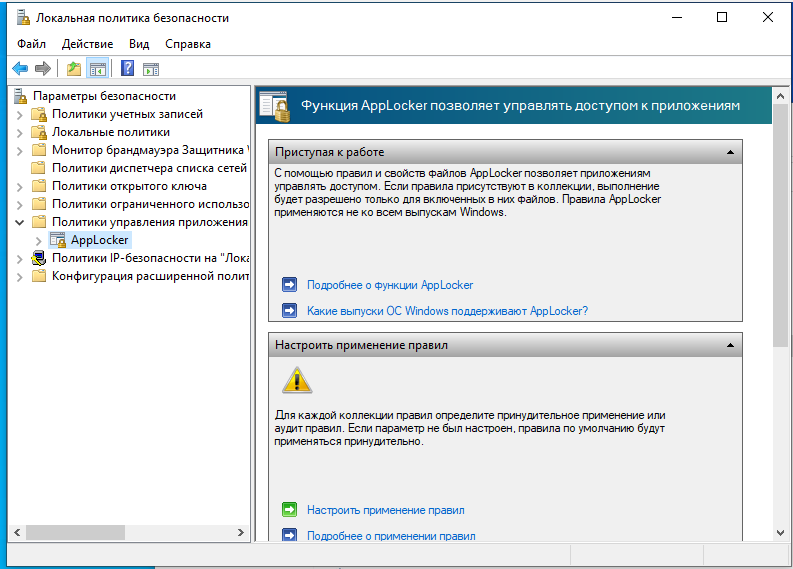
Task: Click blue arrow icon beside Какие выпуски ОС Windows
Action: tap(289, 310)
